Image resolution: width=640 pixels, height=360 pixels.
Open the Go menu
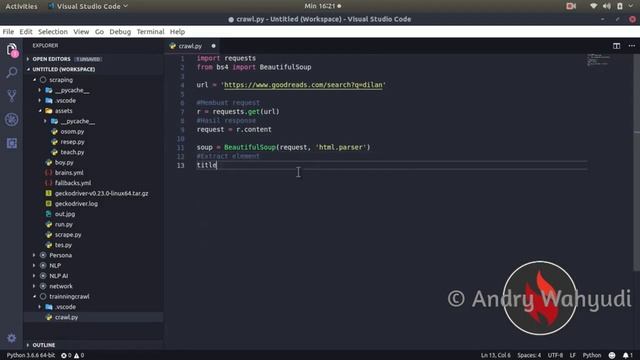[x=99, y=32]
